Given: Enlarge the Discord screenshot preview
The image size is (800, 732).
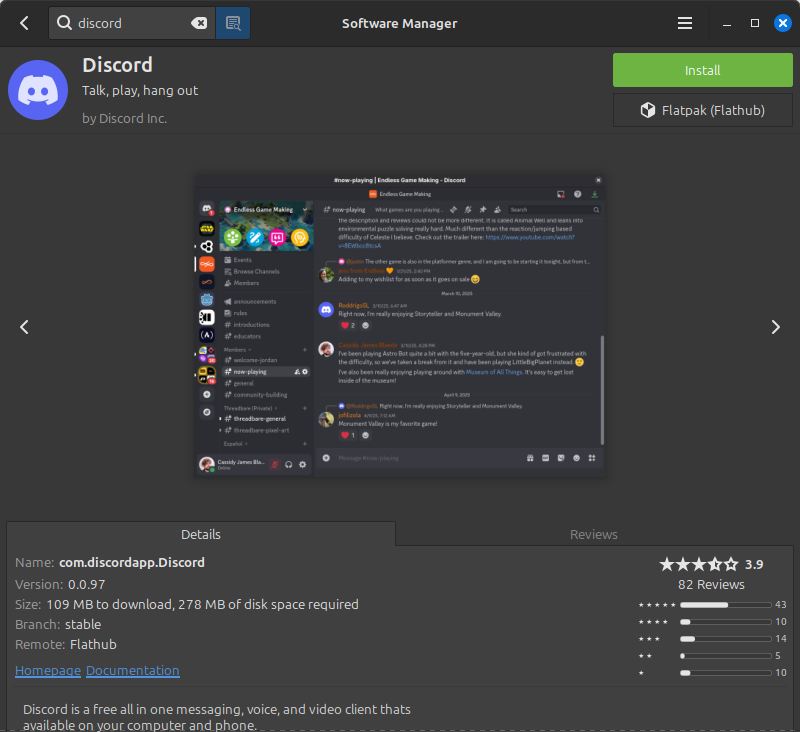Looking at the screenshot, I should click(401, 326).
